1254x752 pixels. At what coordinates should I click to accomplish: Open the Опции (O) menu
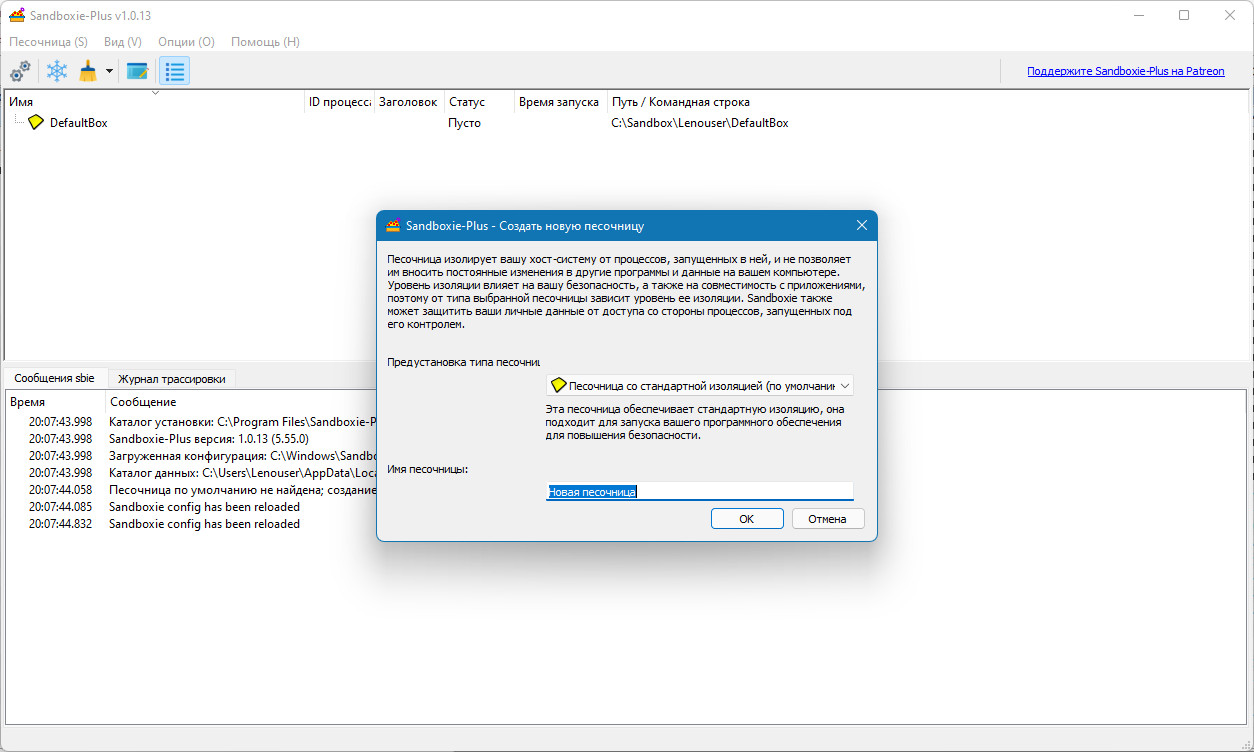click(186, 42)
